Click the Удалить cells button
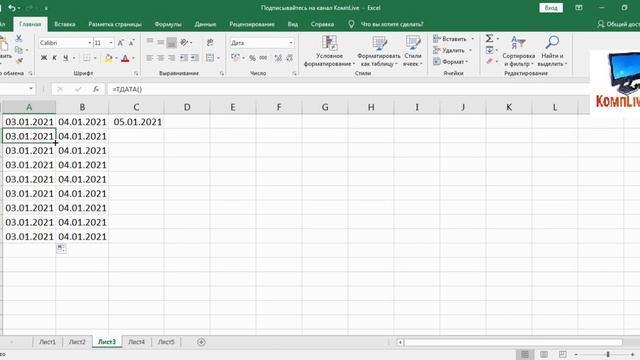 pyautogui.click(x=453, y=50)
